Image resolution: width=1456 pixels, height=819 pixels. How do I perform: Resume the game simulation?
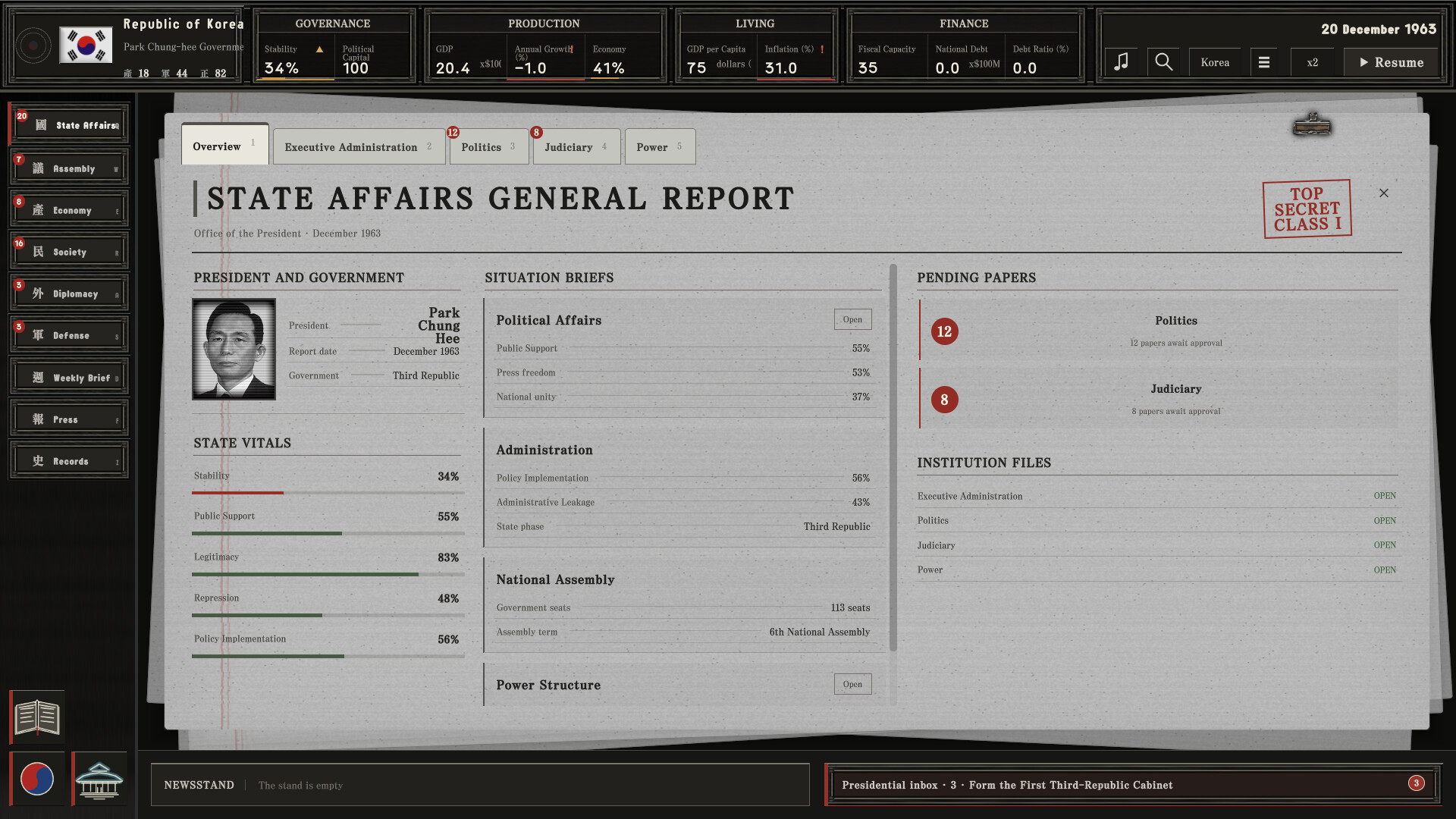click(x=1392, y=62)
